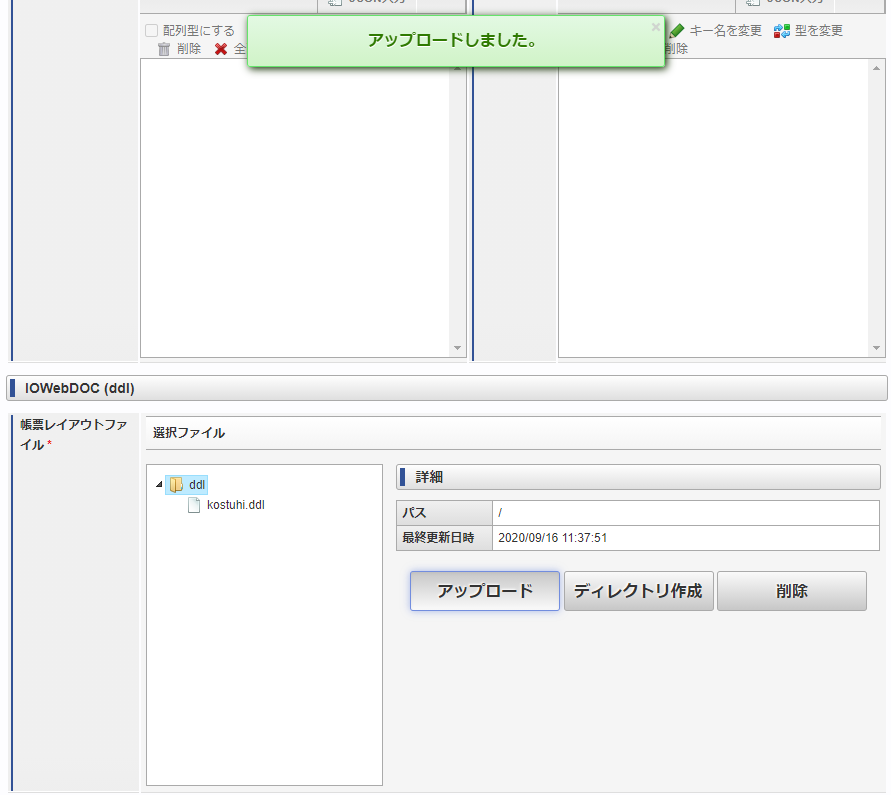Collapse the ddl folder tree node
The height and width of the screenshot is (795, 891).
[158, 485]
